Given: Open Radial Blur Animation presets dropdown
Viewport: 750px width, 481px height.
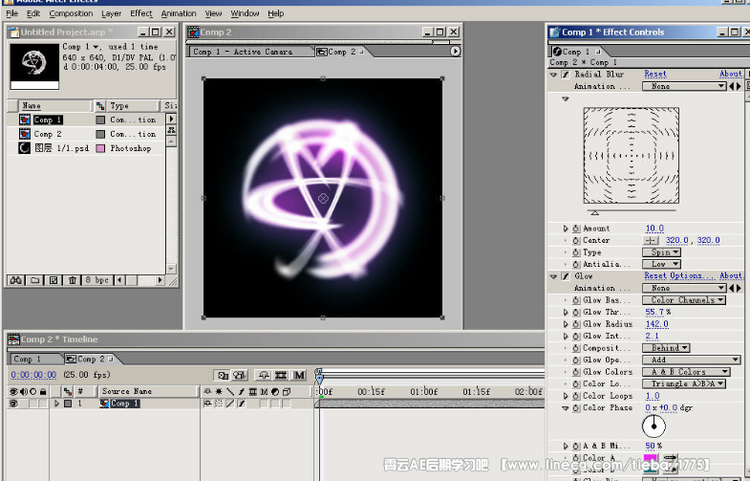Looking at the screenshot, I should 684,87.
